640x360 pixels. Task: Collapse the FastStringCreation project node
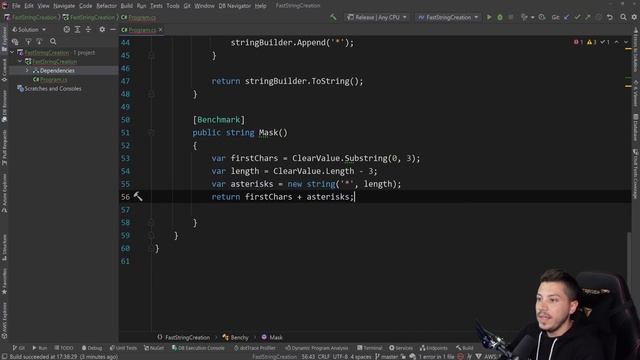pos(20,62)
